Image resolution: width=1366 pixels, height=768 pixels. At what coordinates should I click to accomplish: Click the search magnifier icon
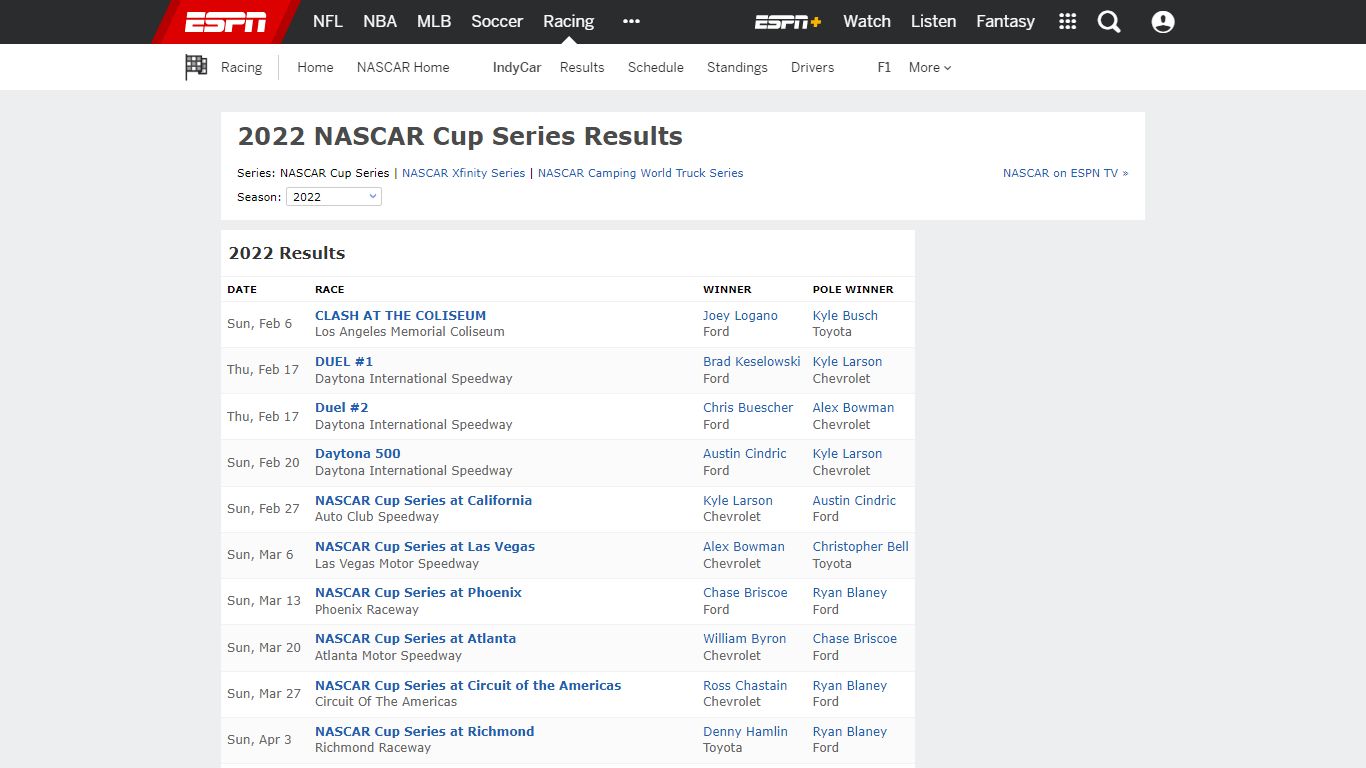[1109, 22]
